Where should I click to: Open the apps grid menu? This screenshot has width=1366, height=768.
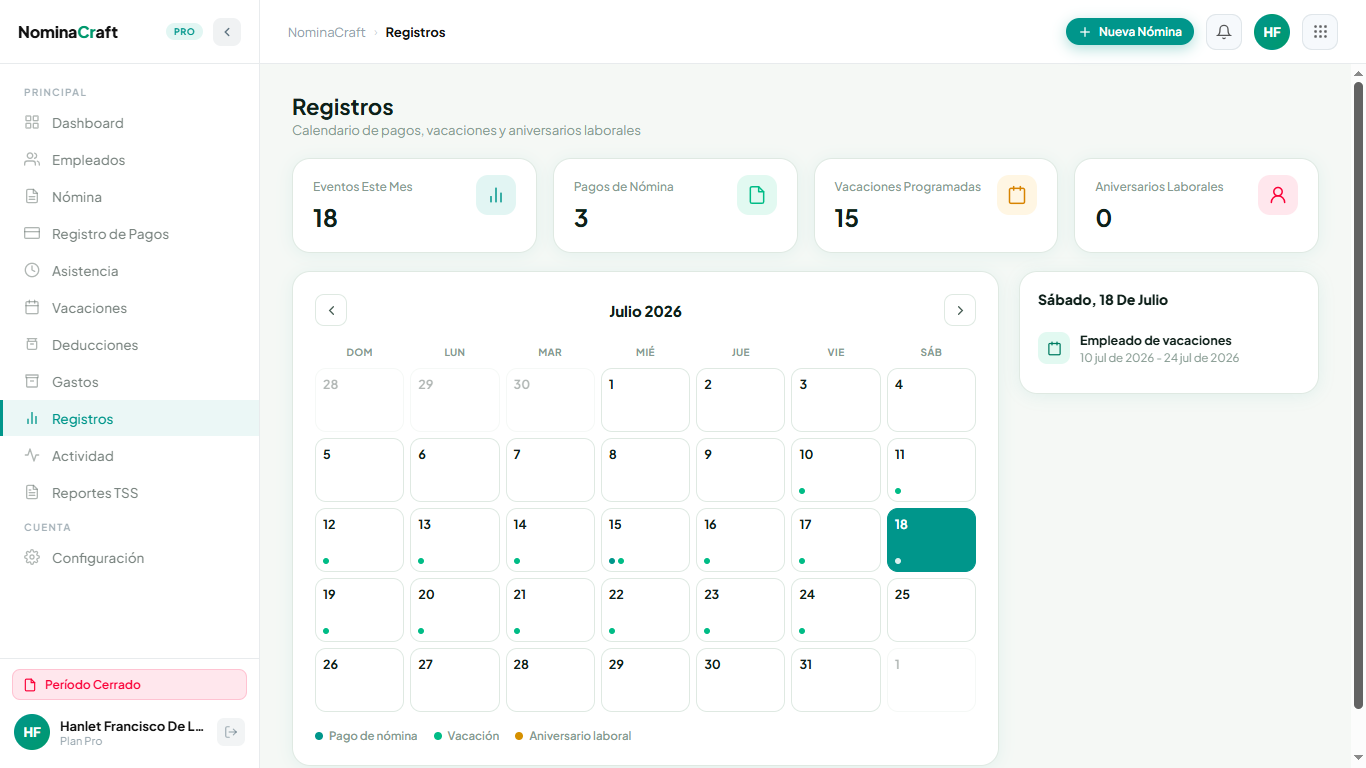1320,32
